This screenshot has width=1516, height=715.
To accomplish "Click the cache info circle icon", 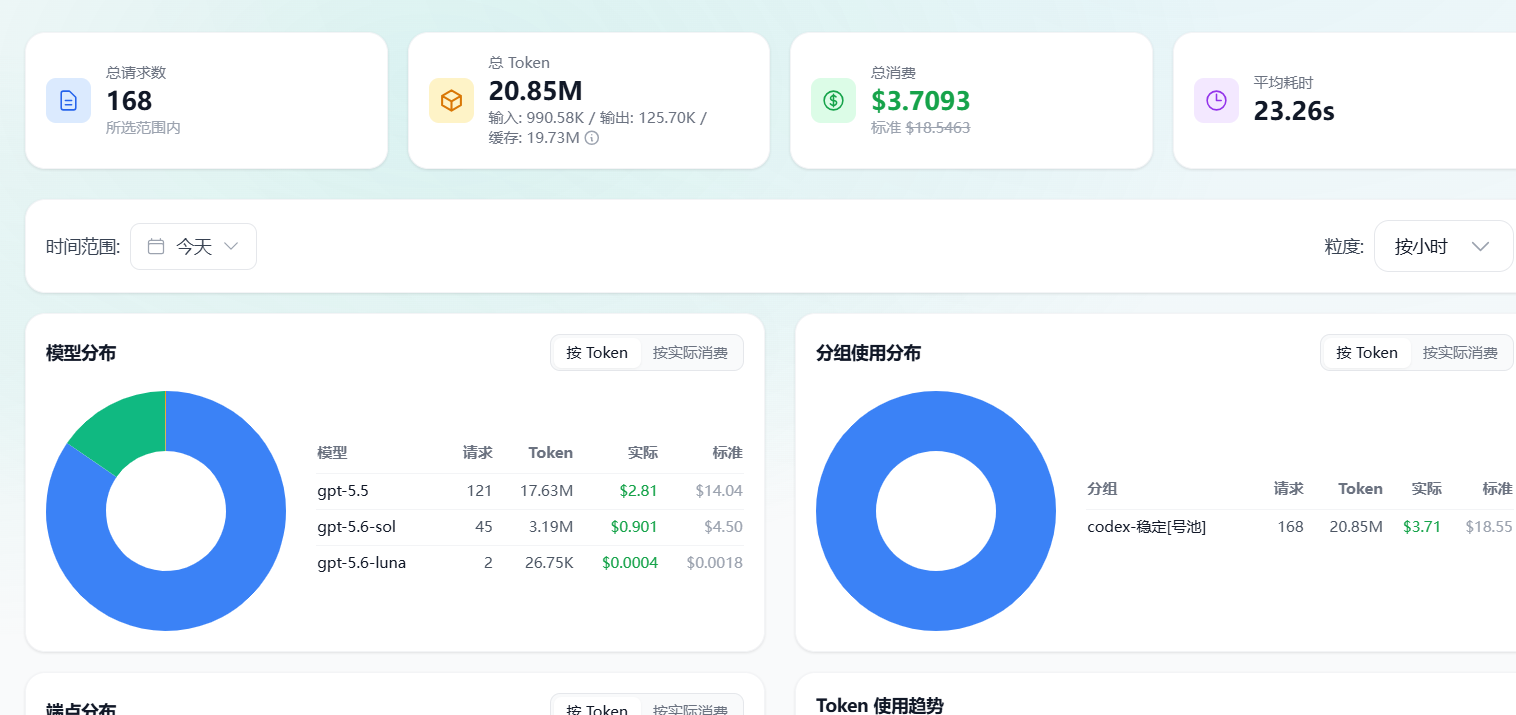I will coord(591,138).
